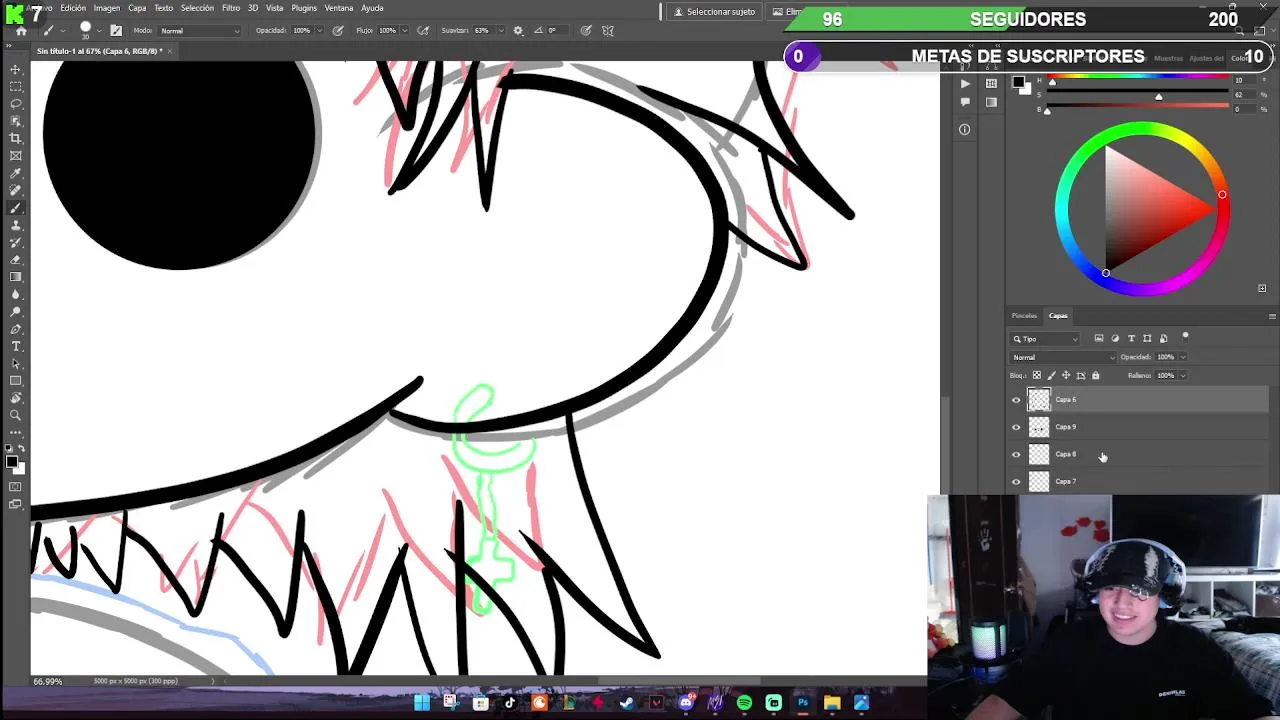Hide layer Capa 7

point(1016,481)
